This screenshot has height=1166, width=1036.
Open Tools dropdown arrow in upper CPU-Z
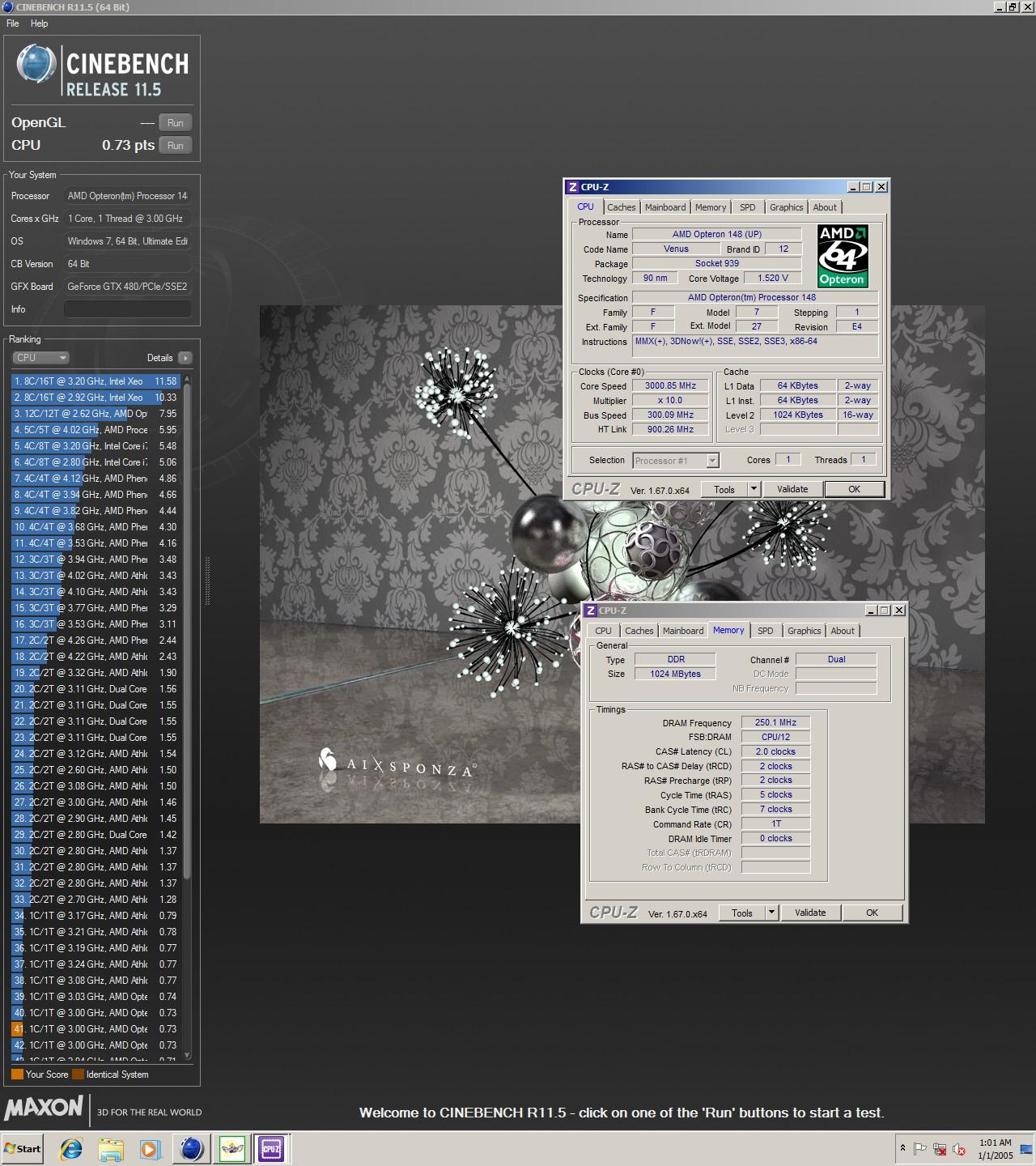point(754,489)
